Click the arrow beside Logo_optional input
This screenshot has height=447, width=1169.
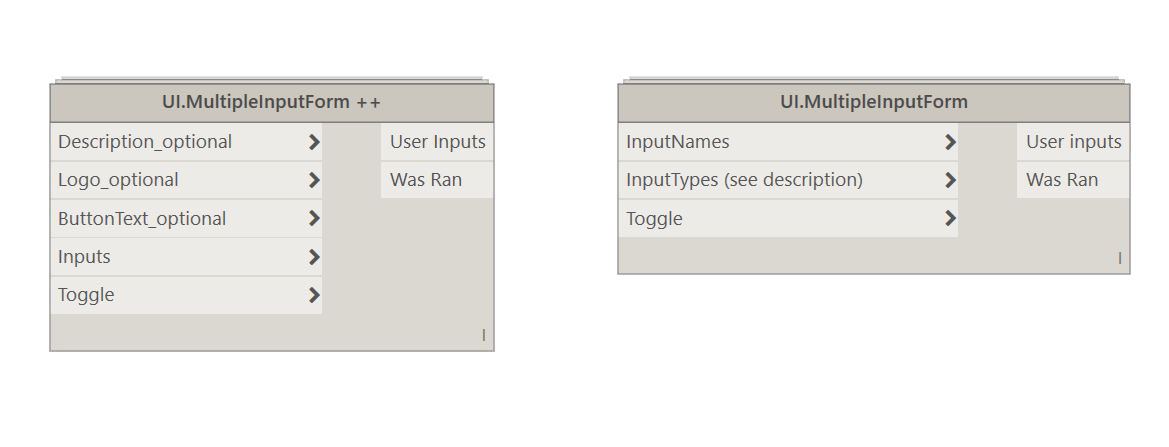coord(314,180)
